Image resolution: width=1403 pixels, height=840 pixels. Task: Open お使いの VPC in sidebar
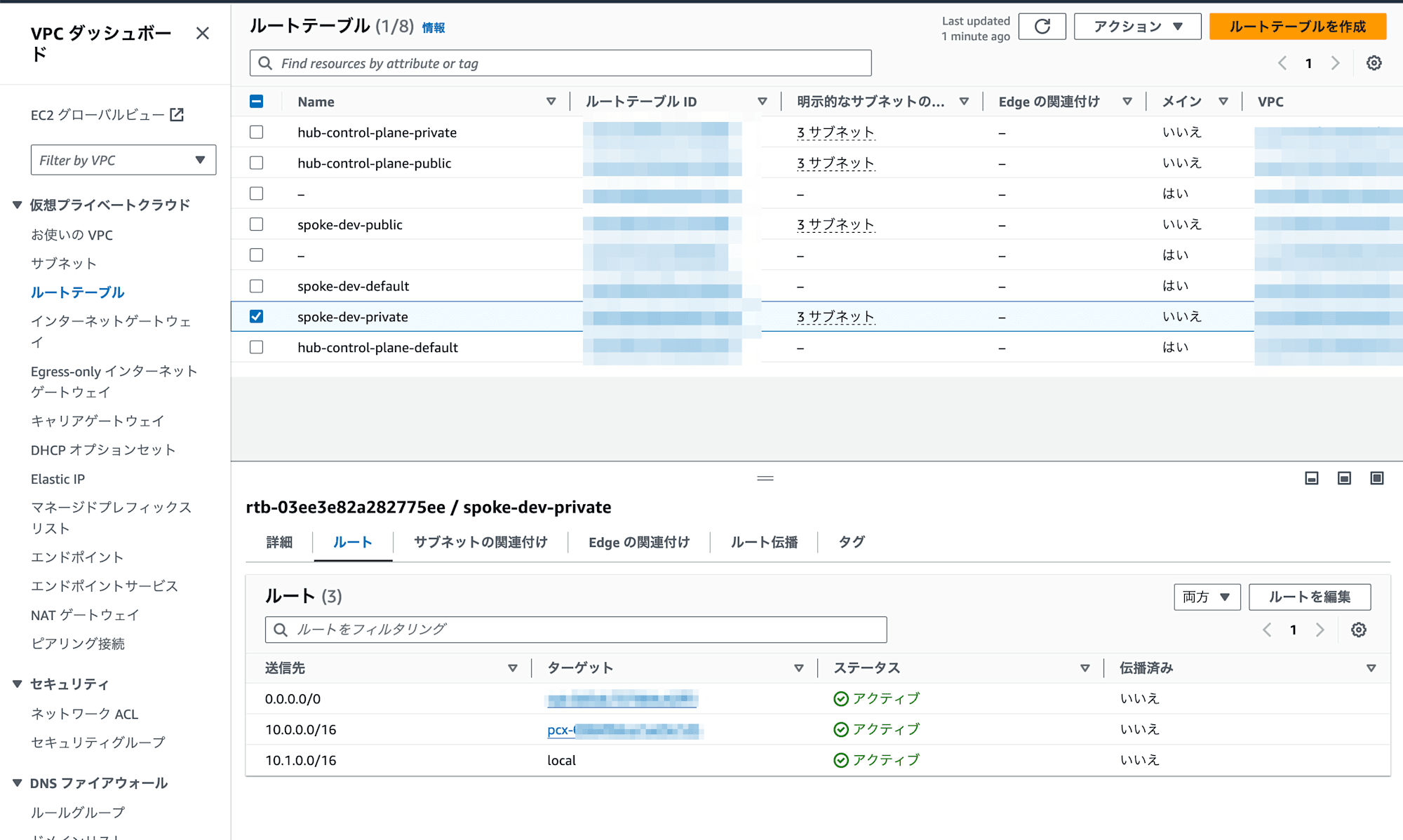coord(72,235)
